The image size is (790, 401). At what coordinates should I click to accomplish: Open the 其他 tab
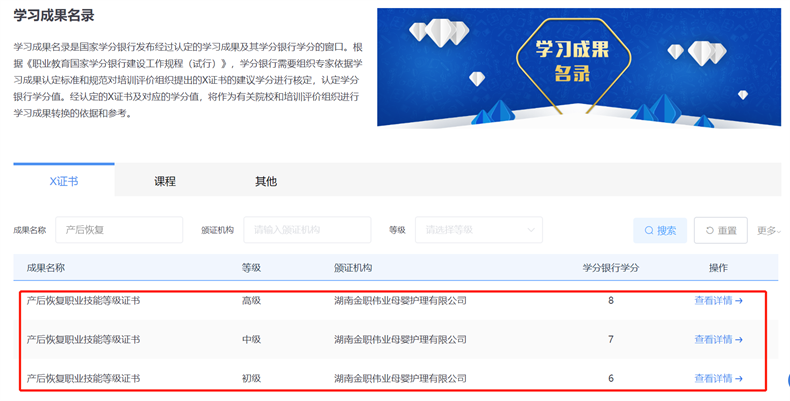[x=266, y=181]
